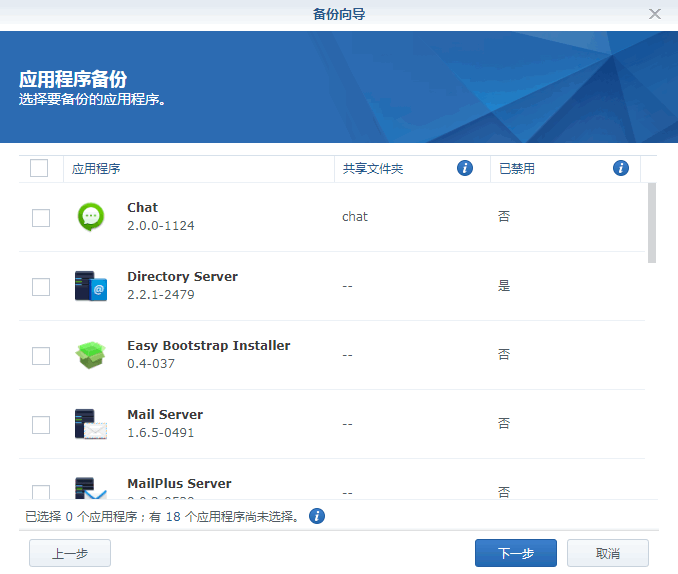Click the Chat application icon
Viewport: 678px width, 574px height.
coord(91,217)
